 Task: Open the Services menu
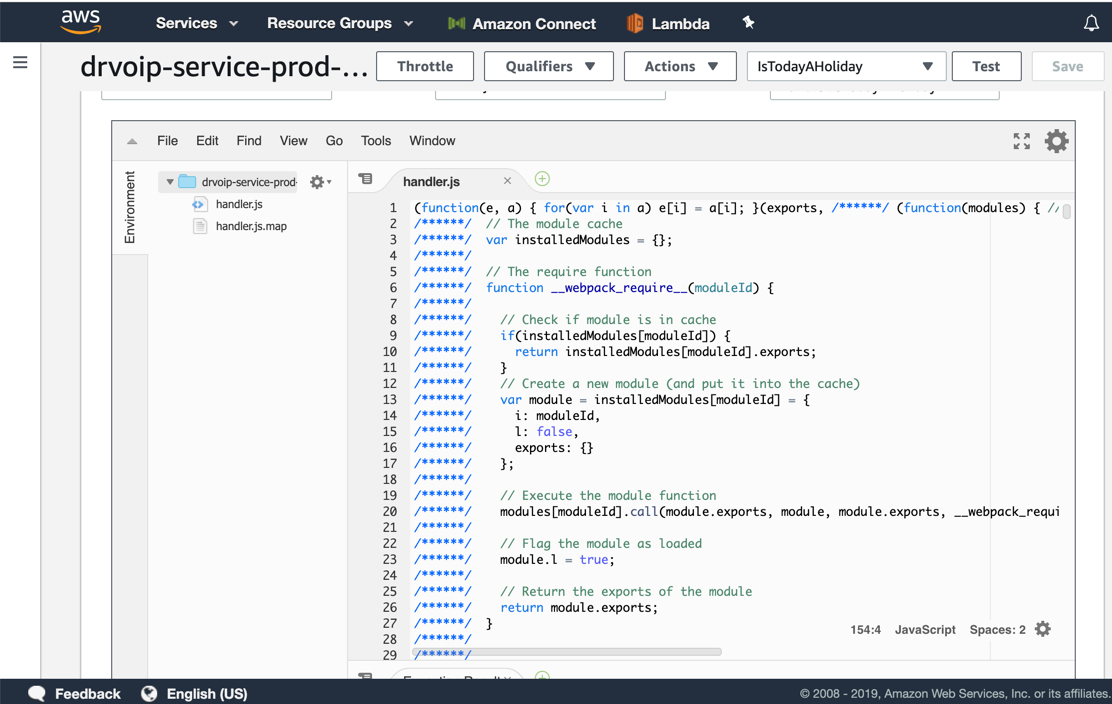click(x=196, y=23)
